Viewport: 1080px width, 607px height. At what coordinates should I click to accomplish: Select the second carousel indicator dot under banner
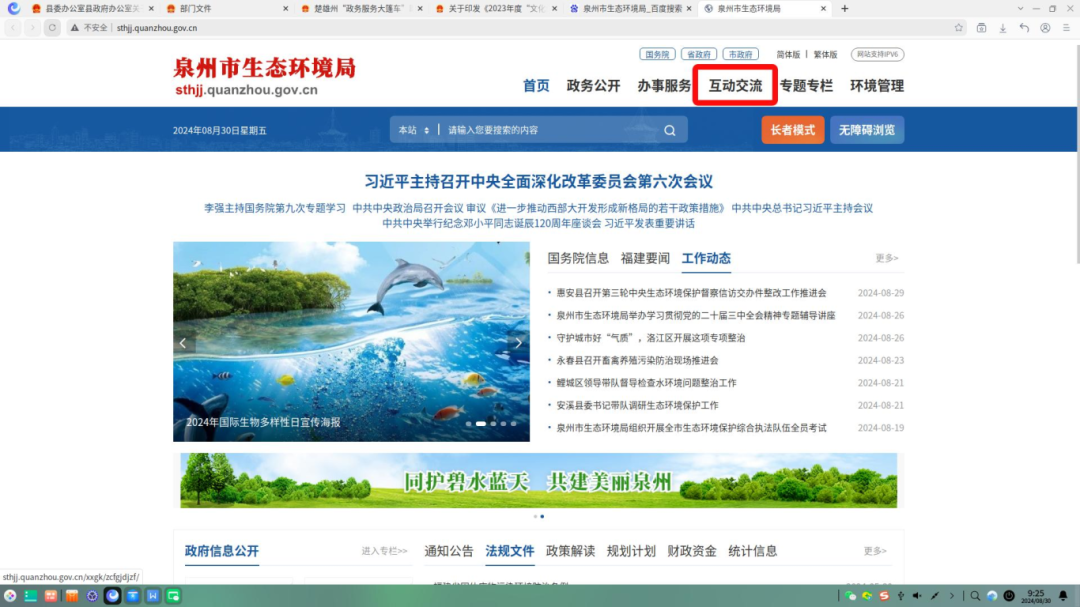542,517
